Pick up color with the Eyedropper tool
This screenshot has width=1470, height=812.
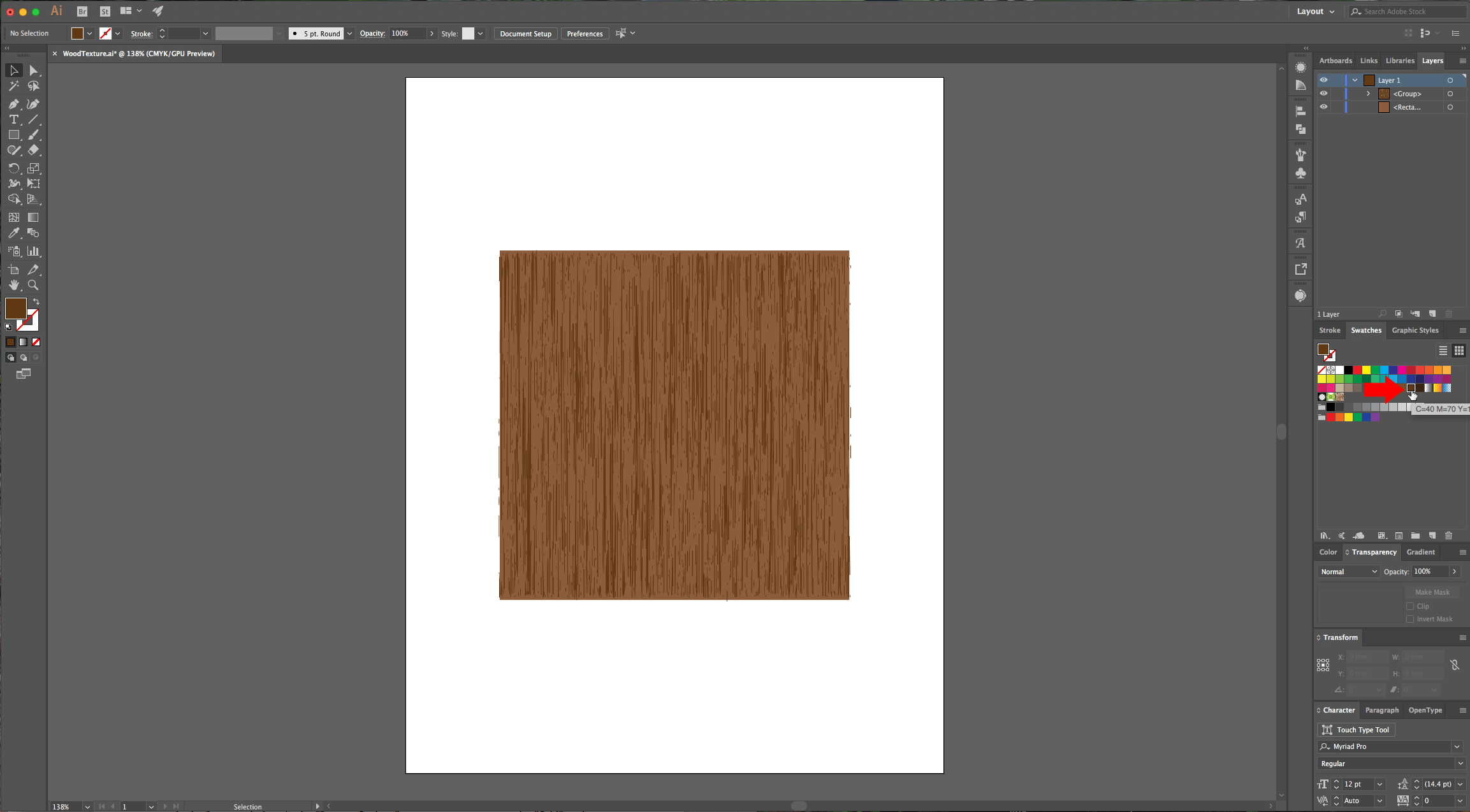[x=13, y=233]
